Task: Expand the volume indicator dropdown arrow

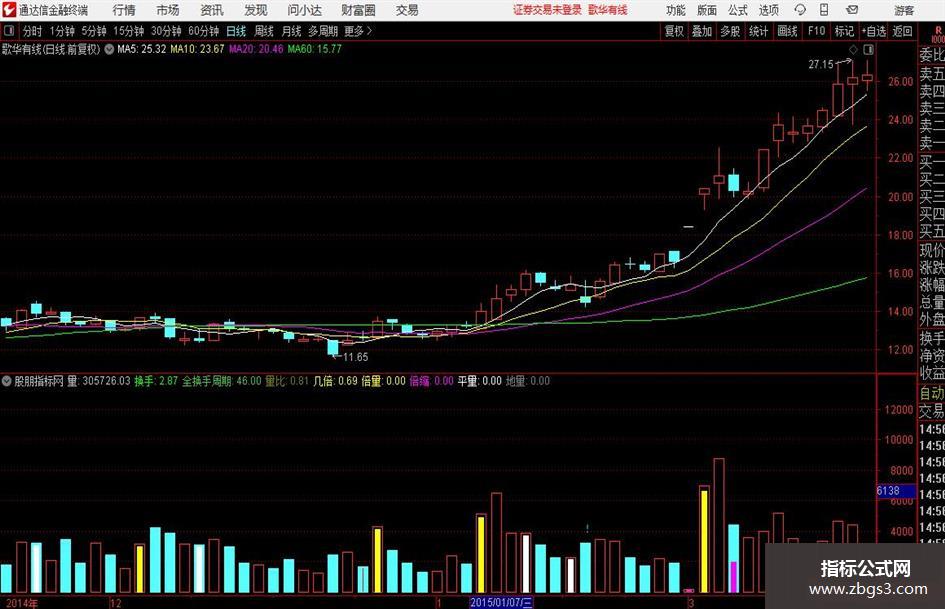Action: [7, 381]
